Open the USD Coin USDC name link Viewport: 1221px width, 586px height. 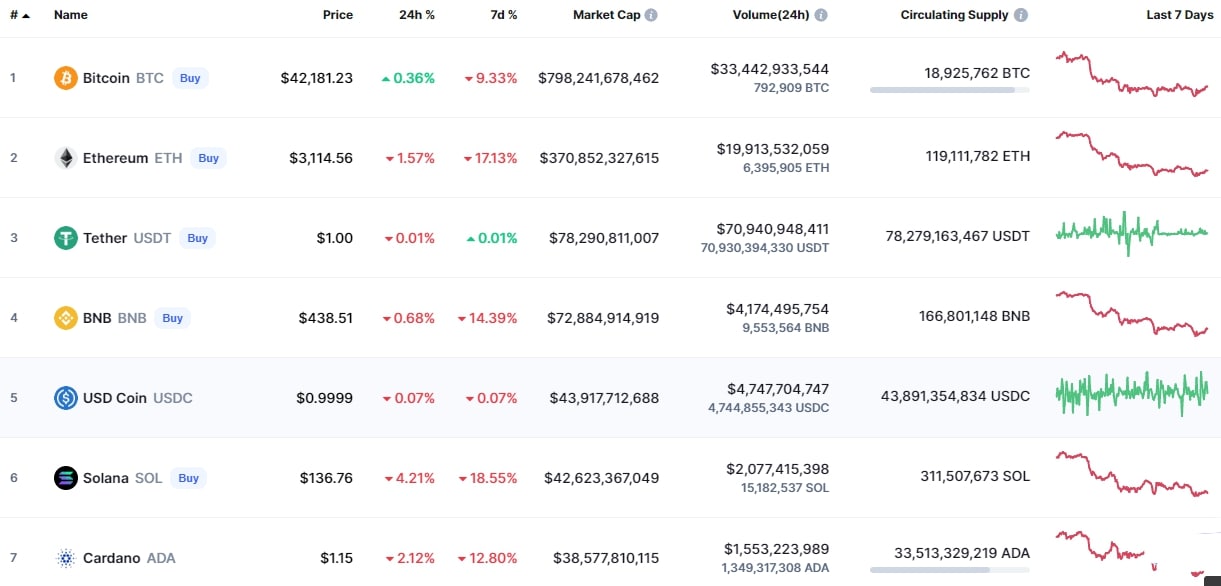tap(138, 398)
